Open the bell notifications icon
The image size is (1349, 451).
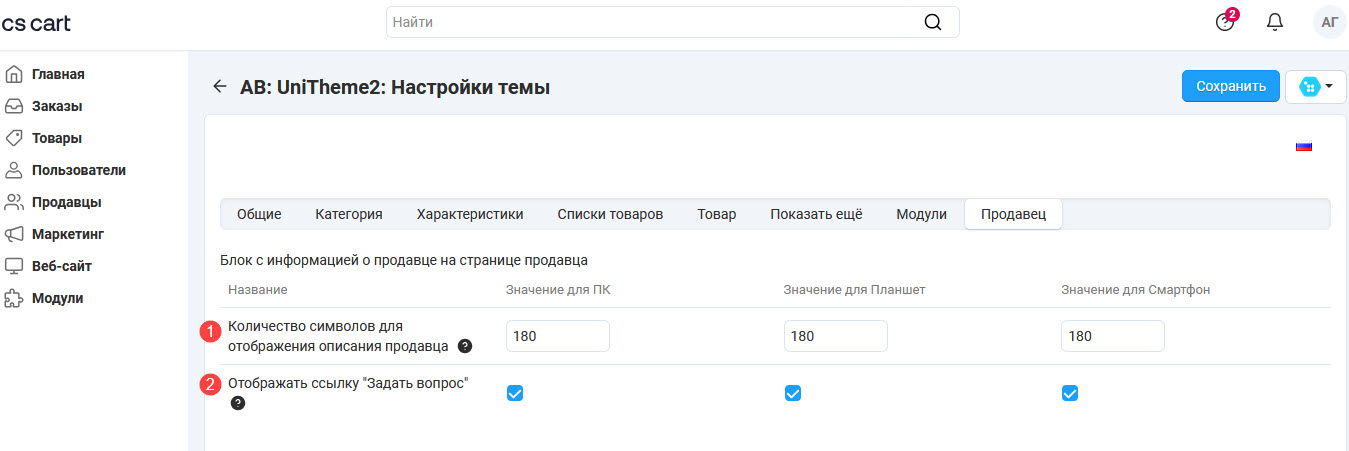[1275, 22]
